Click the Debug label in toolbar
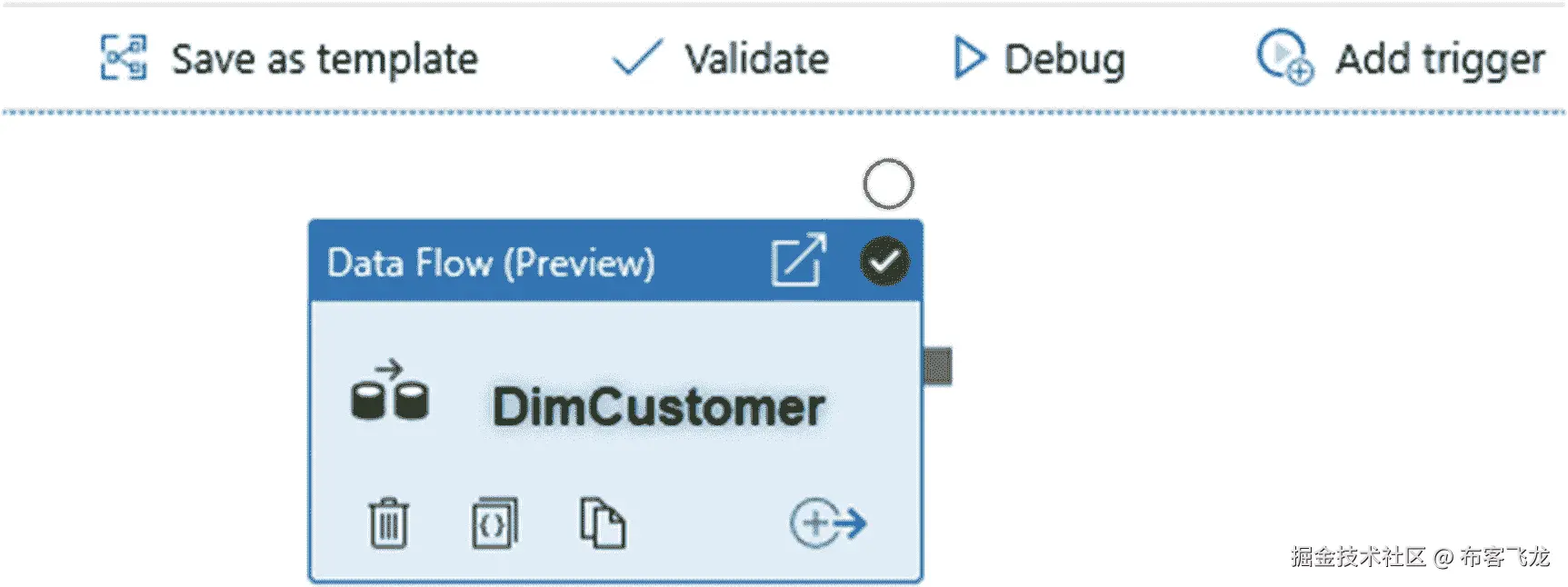This screenshot has height=587, width=1568. (1064, 60)
